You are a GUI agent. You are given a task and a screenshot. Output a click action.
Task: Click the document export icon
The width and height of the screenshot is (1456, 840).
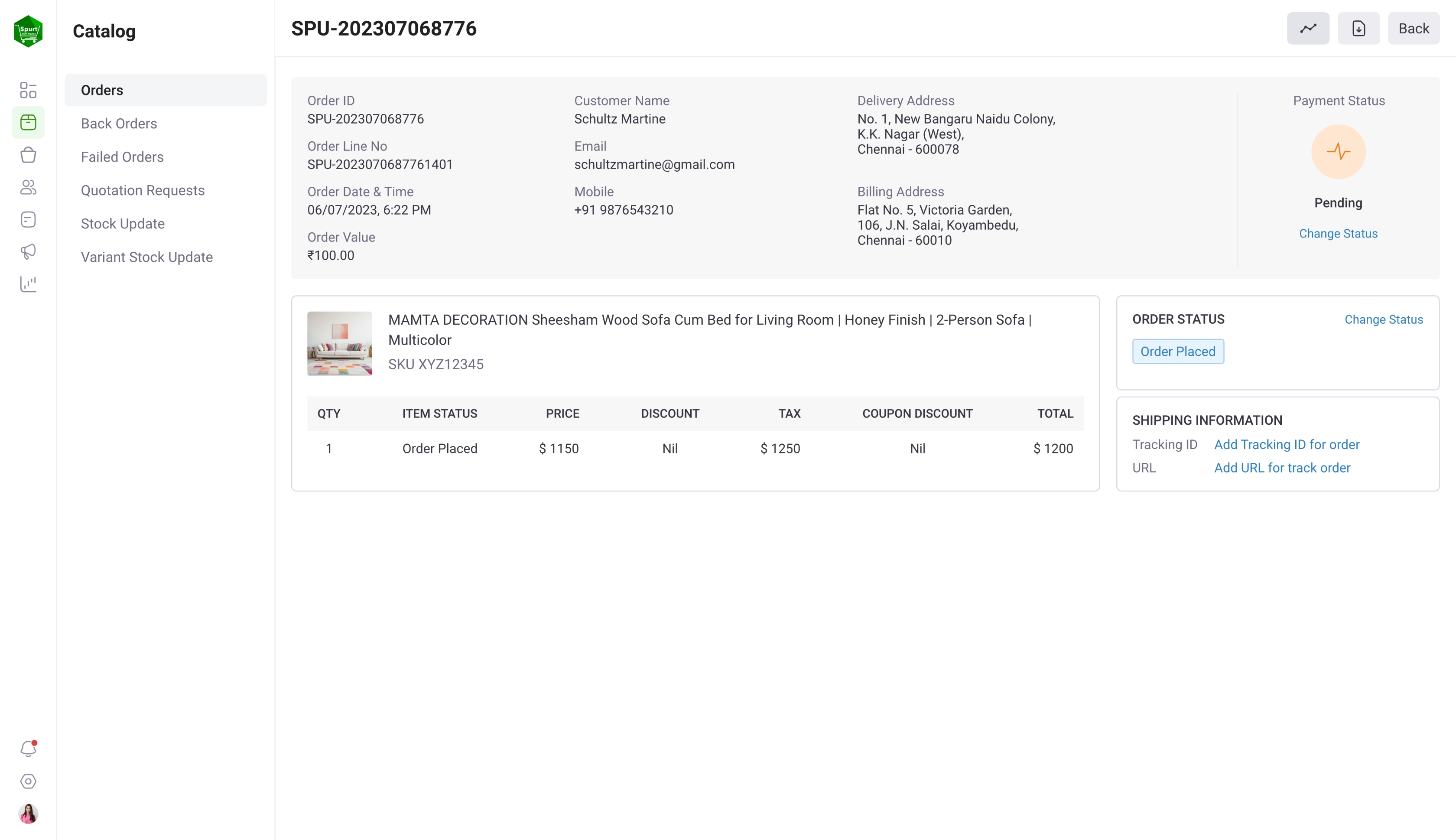[x=1358, y=28]
